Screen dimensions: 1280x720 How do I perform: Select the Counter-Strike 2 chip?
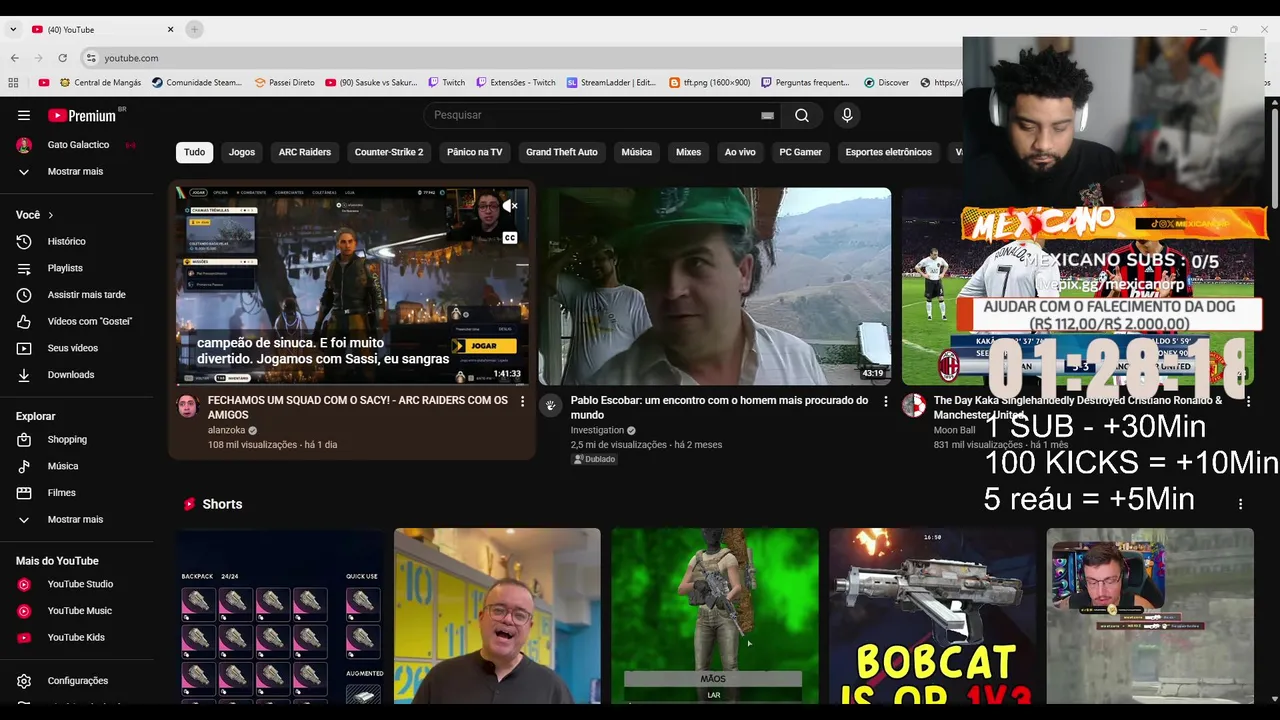click(x=389, y=152)
